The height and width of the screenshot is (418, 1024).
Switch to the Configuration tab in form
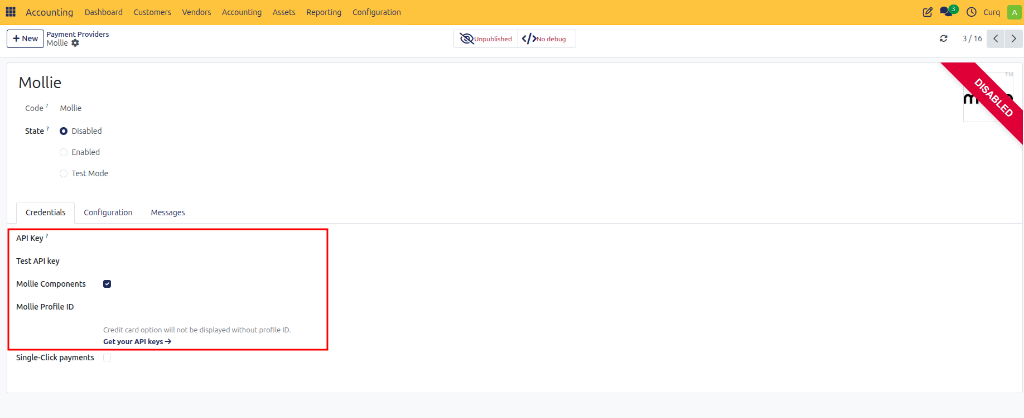108,213
